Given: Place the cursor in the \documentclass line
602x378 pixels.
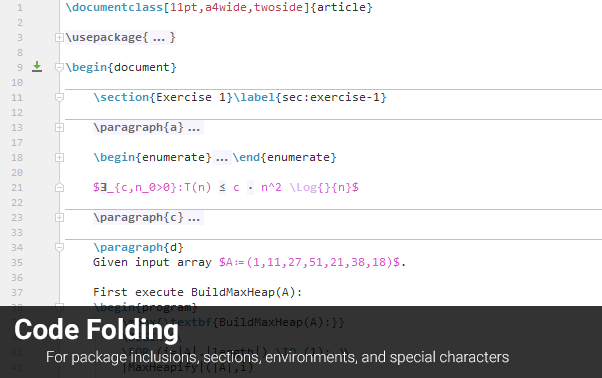Looking at the screenshot, I should tap(219, 8).
